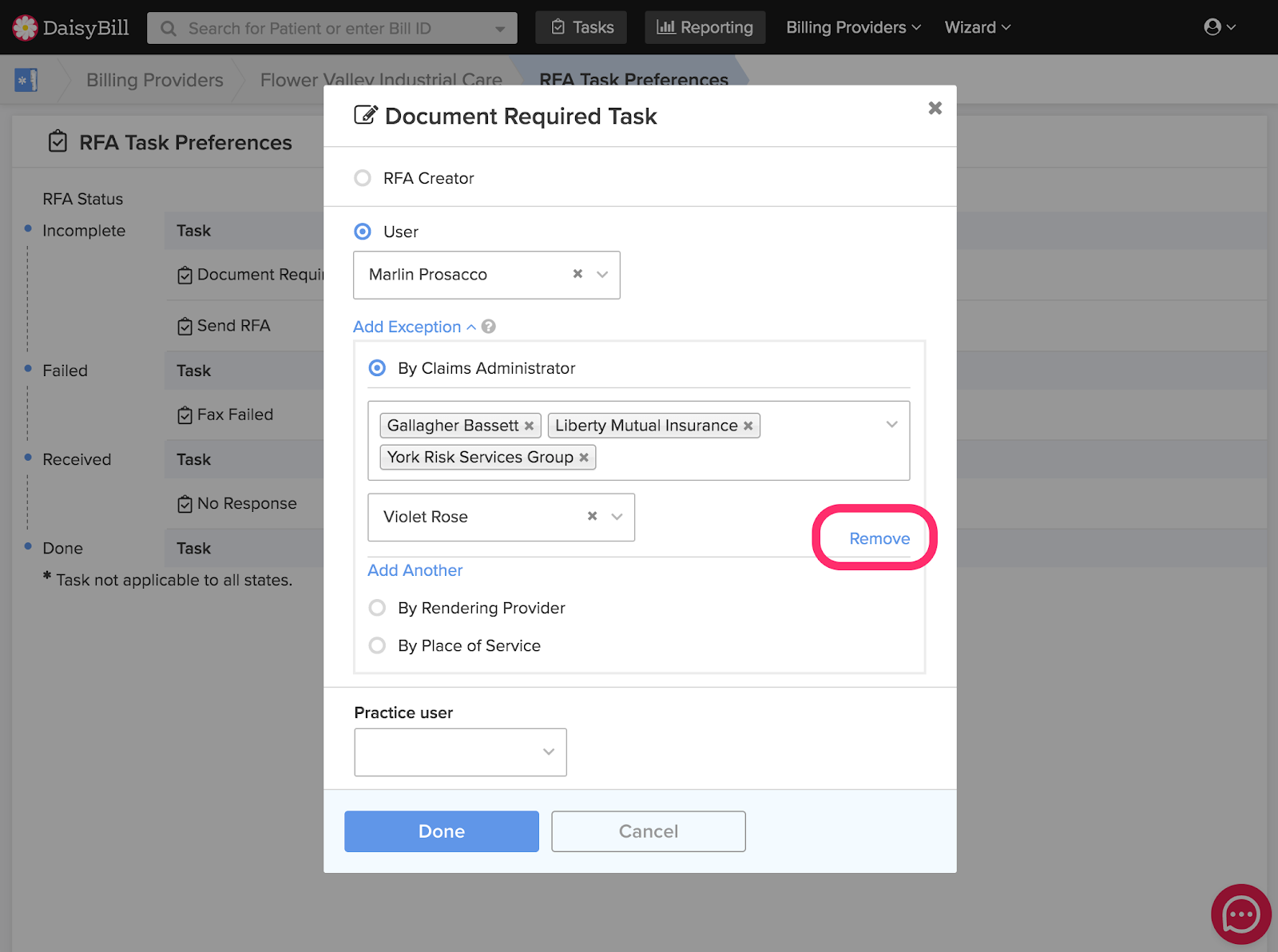Click the Received RFA status

point(77,459)
